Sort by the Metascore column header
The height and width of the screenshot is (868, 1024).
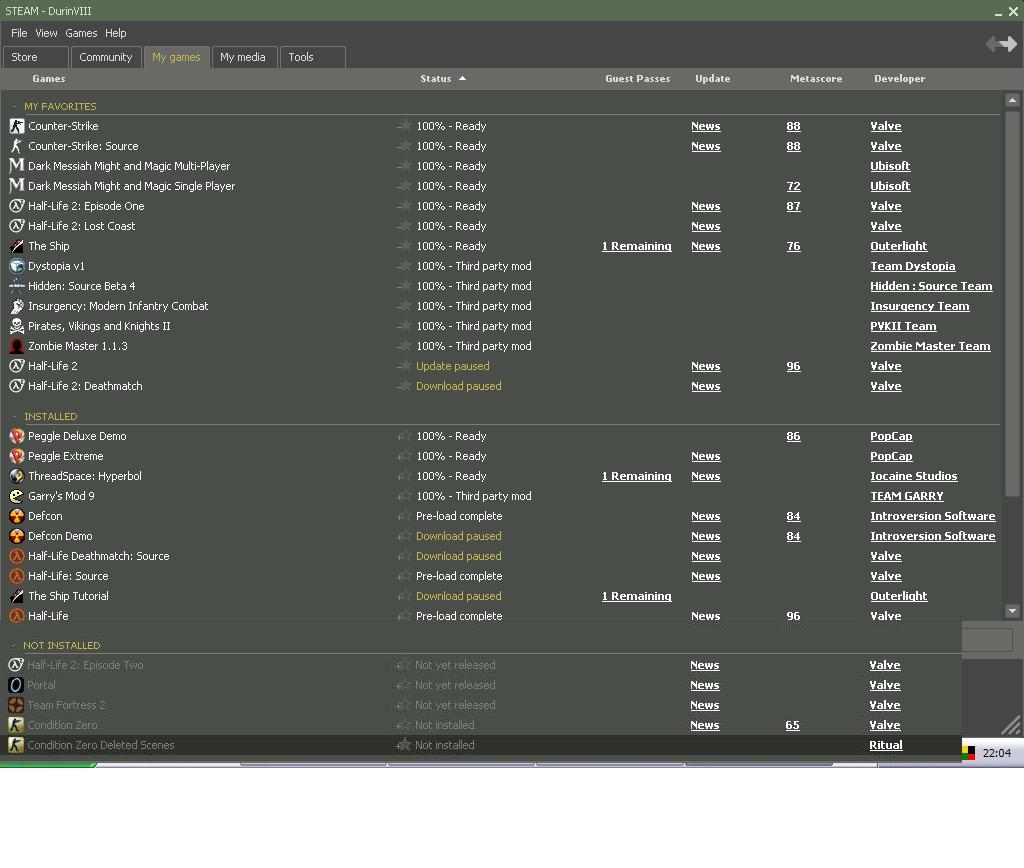click(x=816, y=78)
